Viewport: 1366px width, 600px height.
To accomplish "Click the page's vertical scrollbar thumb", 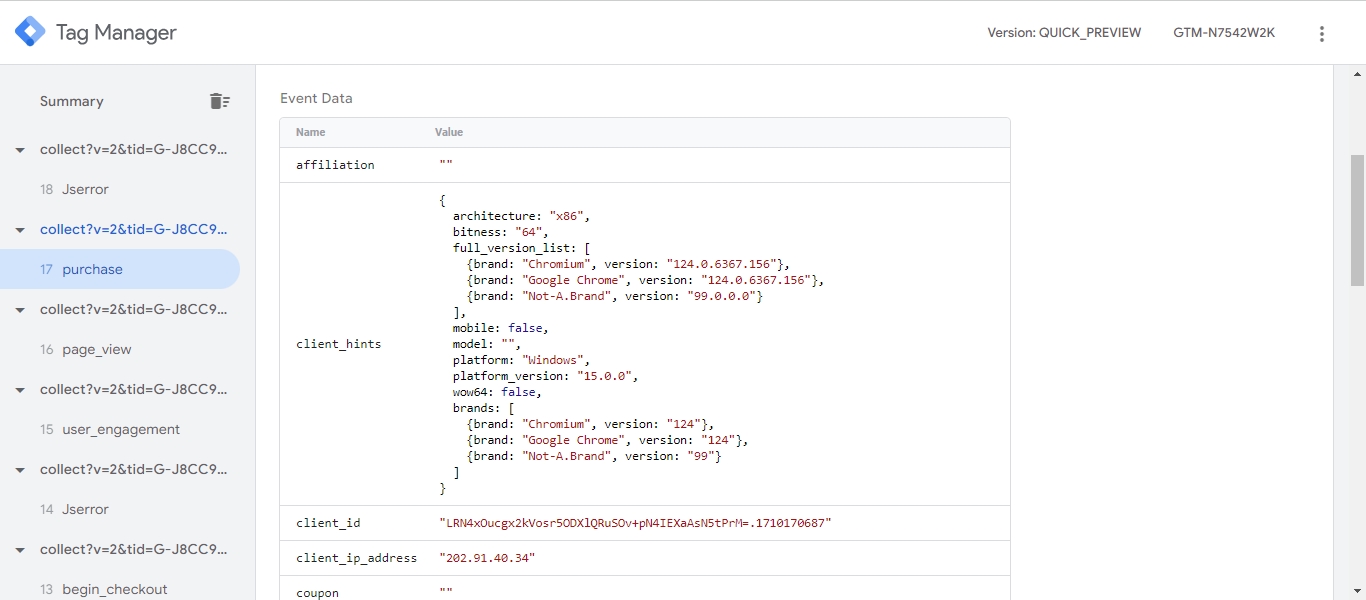I will 1357,220.
